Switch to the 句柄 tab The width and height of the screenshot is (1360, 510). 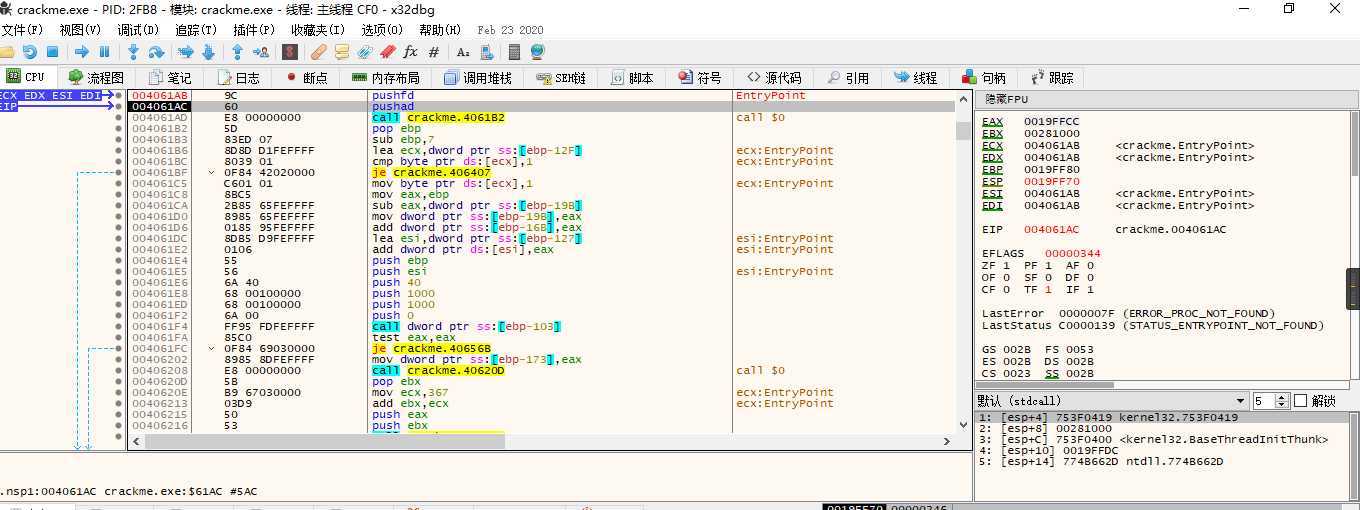coord(983,77)
